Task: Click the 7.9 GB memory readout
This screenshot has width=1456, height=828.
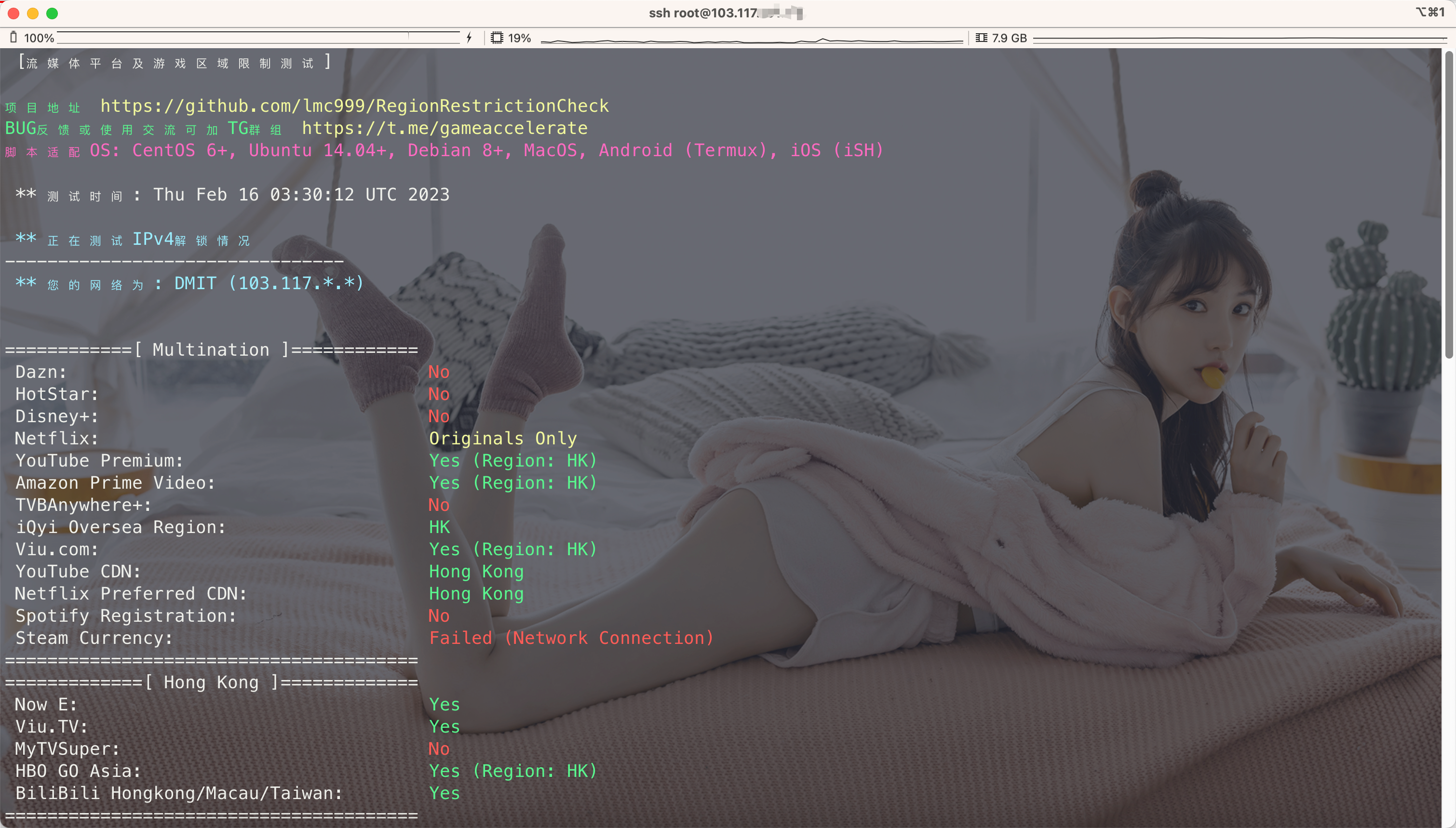Action: (1009, 38)
